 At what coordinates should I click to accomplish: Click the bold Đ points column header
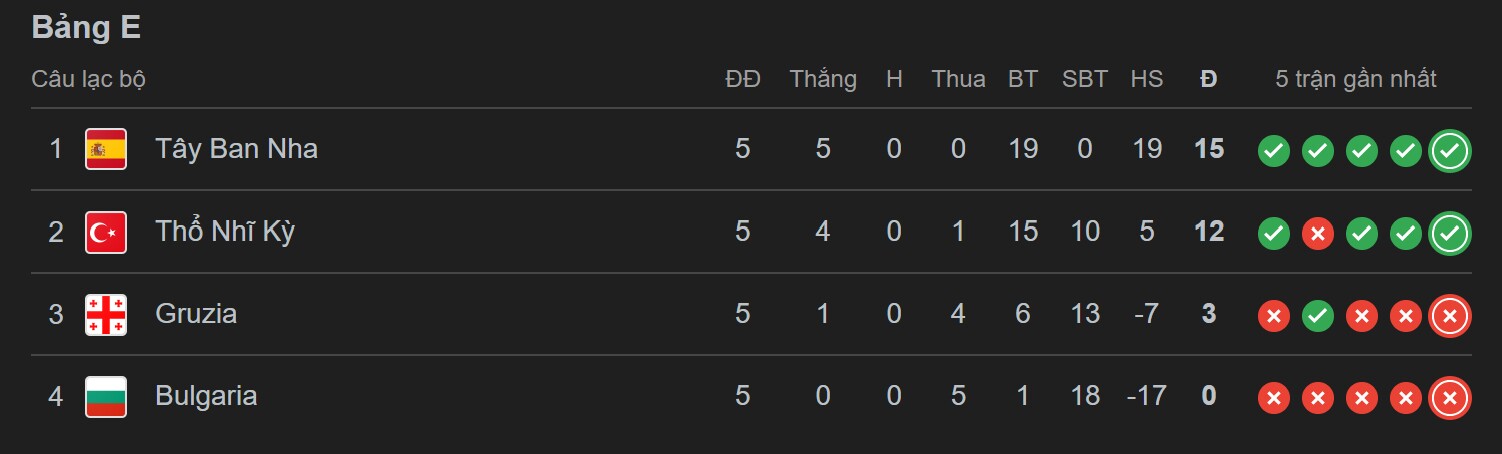tap(1208, 79)
